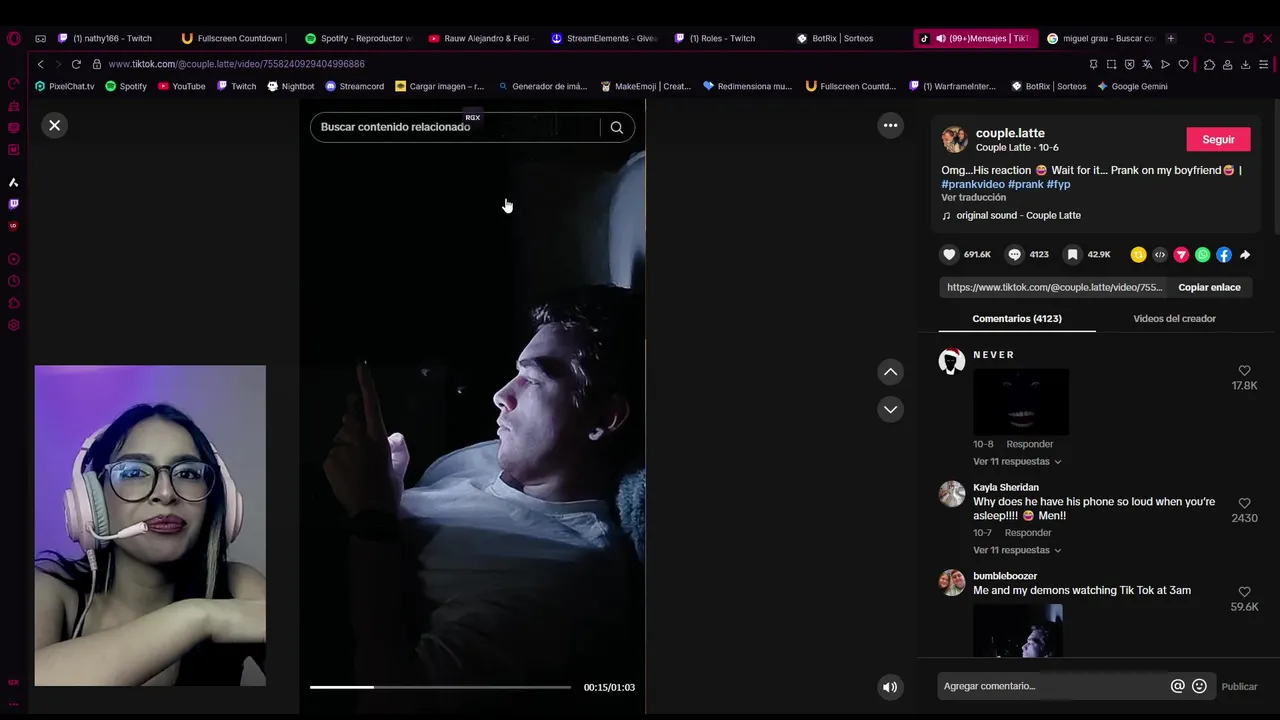
Task: Click the Copiar enlace button
Action: click(1209, 287)
